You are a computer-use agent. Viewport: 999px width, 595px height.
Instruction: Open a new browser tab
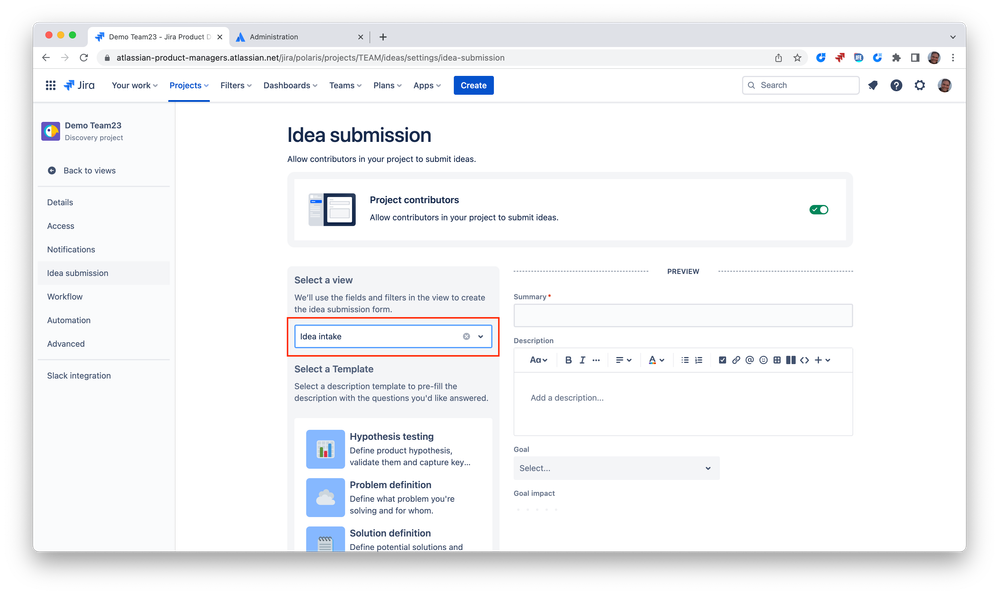click(x=383, y=37)
